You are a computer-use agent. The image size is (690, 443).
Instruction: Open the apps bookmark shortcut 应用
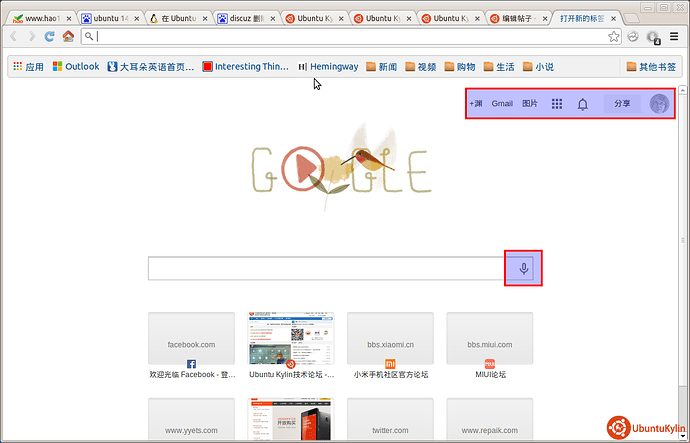tap(28, 66)
